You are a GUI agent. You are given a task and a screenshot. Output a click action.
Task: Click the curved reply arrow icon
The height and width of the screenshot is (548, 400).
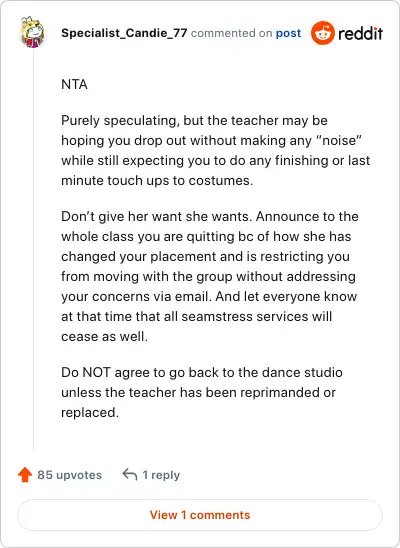(x=130, y=475)
